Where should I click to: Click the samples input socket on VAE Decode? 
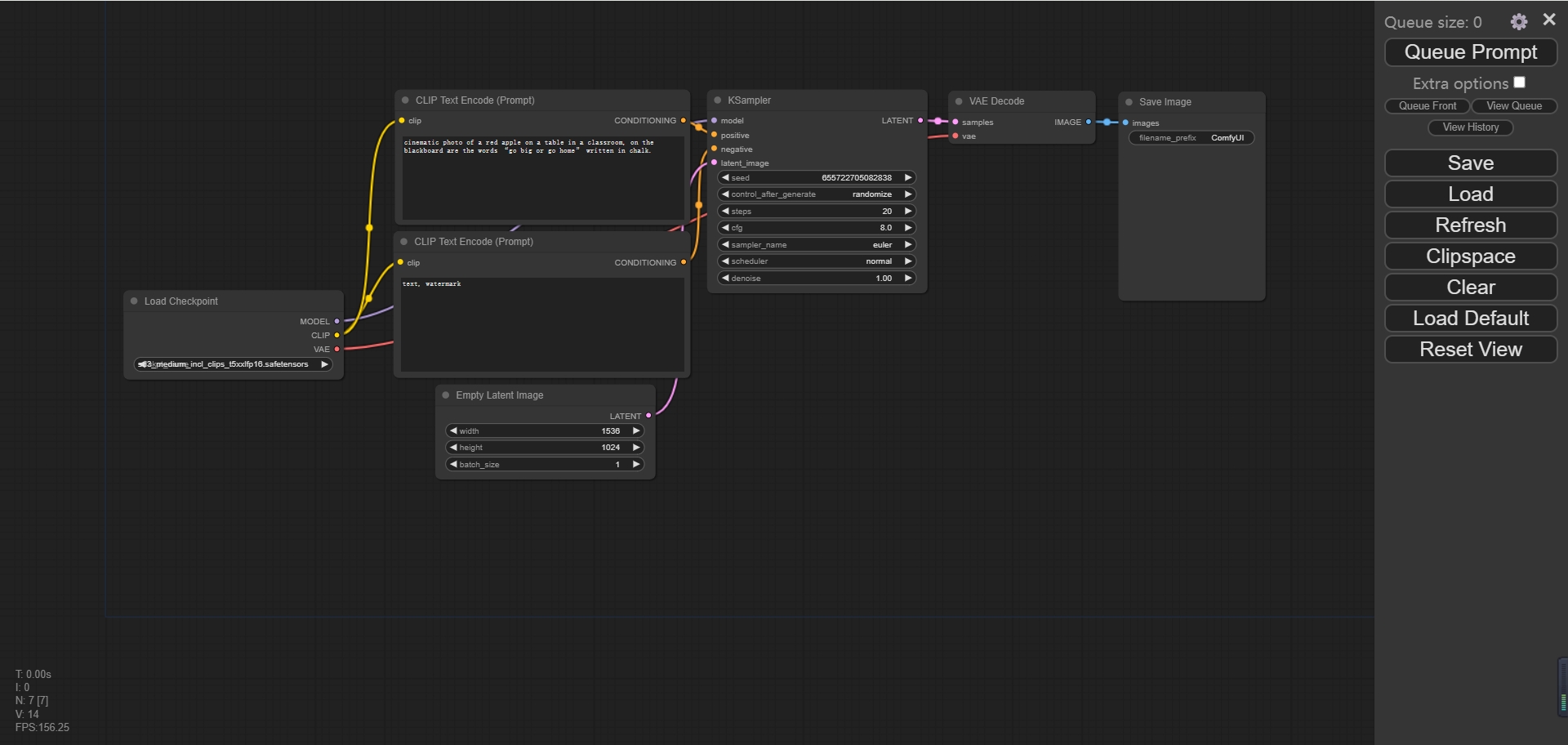pyautogui.click(x=955, y=123)
